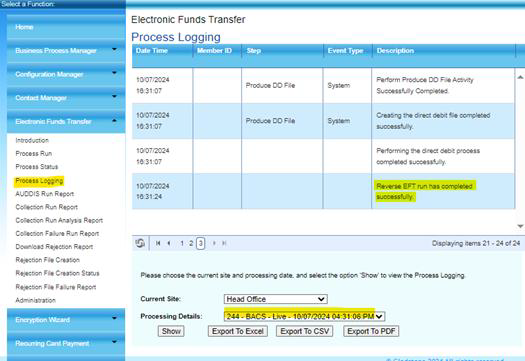Sort by Member ID column header

click(214, 51)
